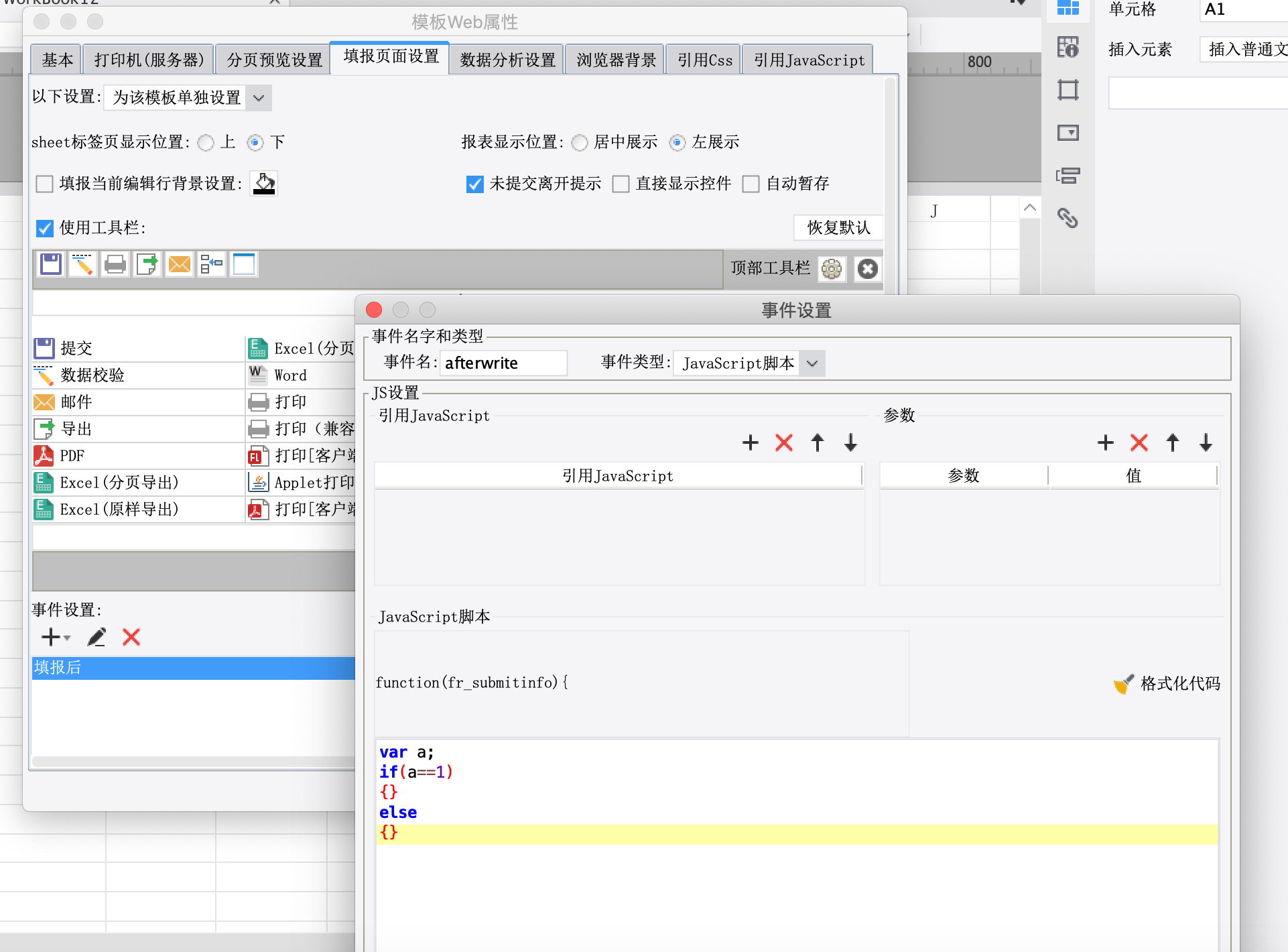Toggle 使用工具栏 checkbox
1288x952 pixels.
(44, 229)
